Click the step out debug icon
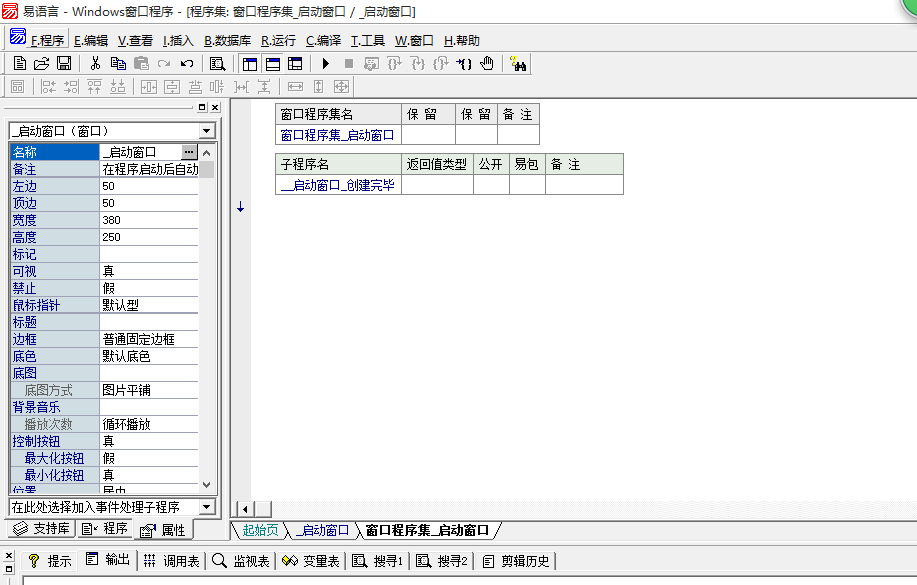Viewport: 917px width, 585px height. (x=440, y=63)
